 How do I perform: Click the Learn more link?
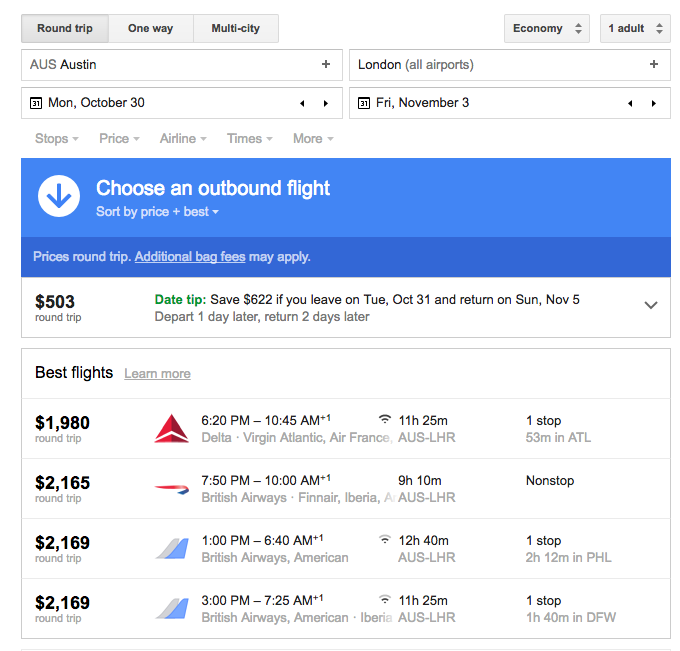(157, 374)
